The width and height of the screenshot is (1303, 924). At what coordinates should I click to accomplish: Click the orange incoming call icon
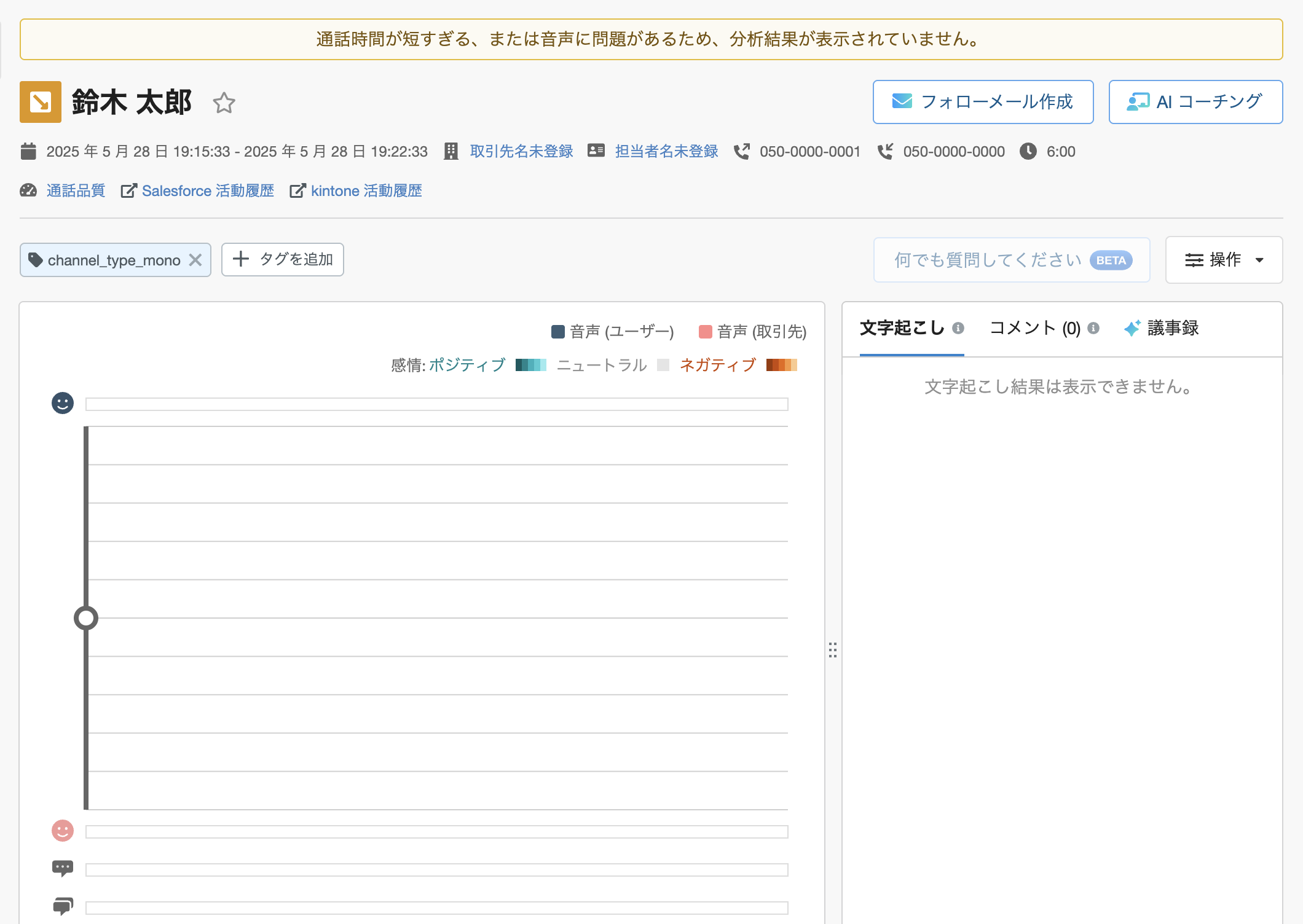41,102
